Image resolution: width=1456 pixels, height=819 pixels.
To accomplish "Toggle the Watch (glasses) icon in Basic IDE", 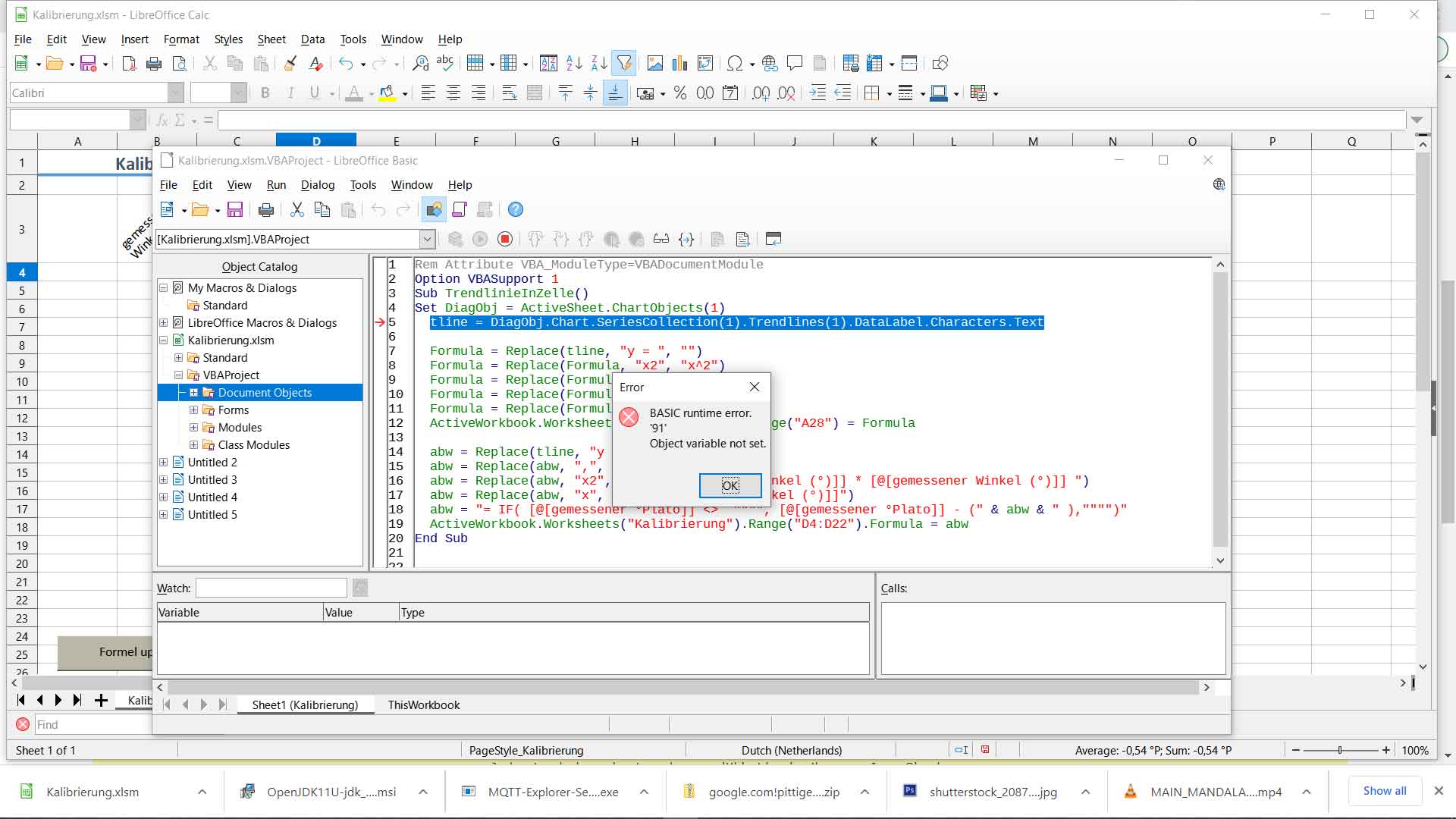I will tap(661, 240).
